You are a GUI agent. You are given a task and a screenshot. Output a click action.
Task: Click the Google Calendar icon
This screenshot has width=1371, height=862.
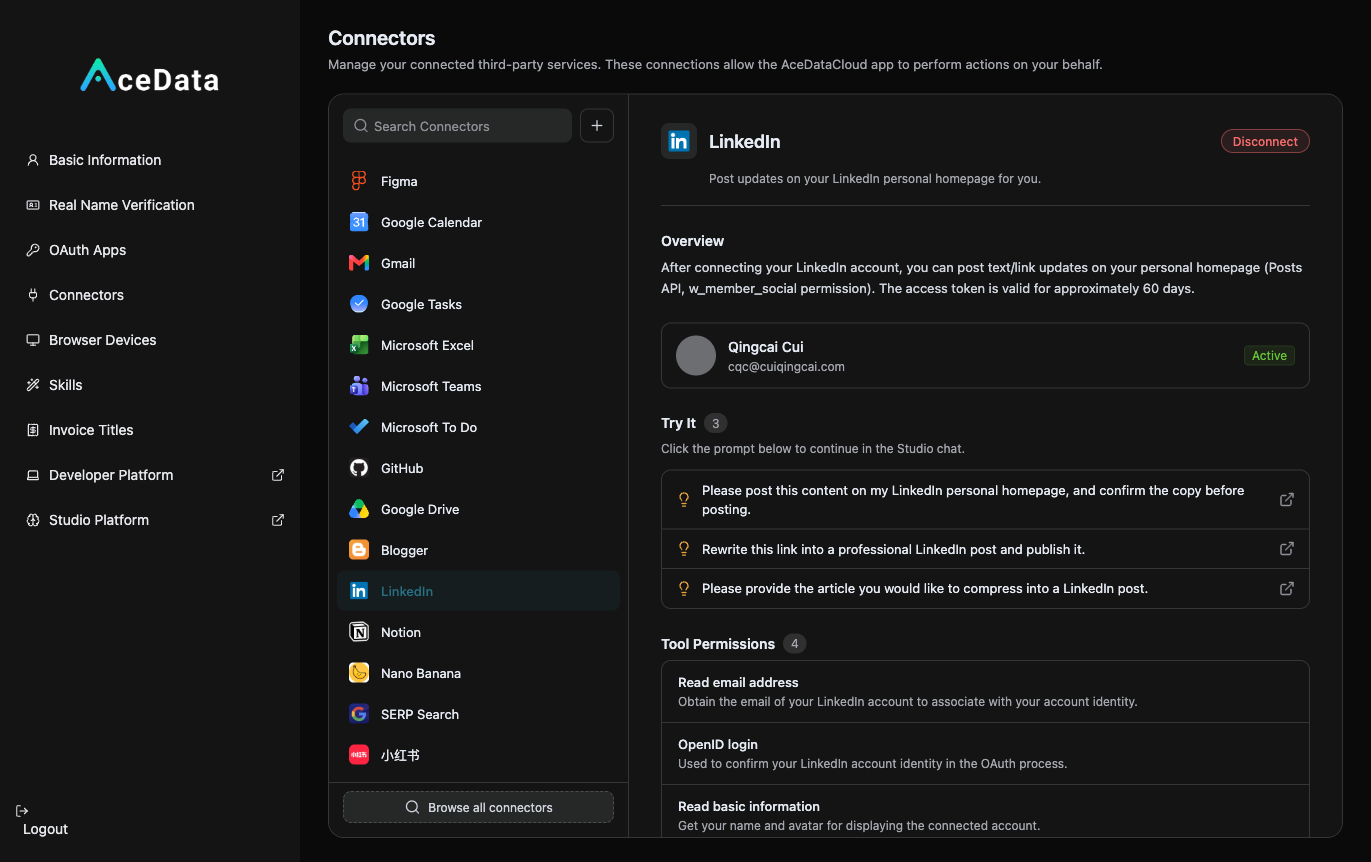pos(359,222)
